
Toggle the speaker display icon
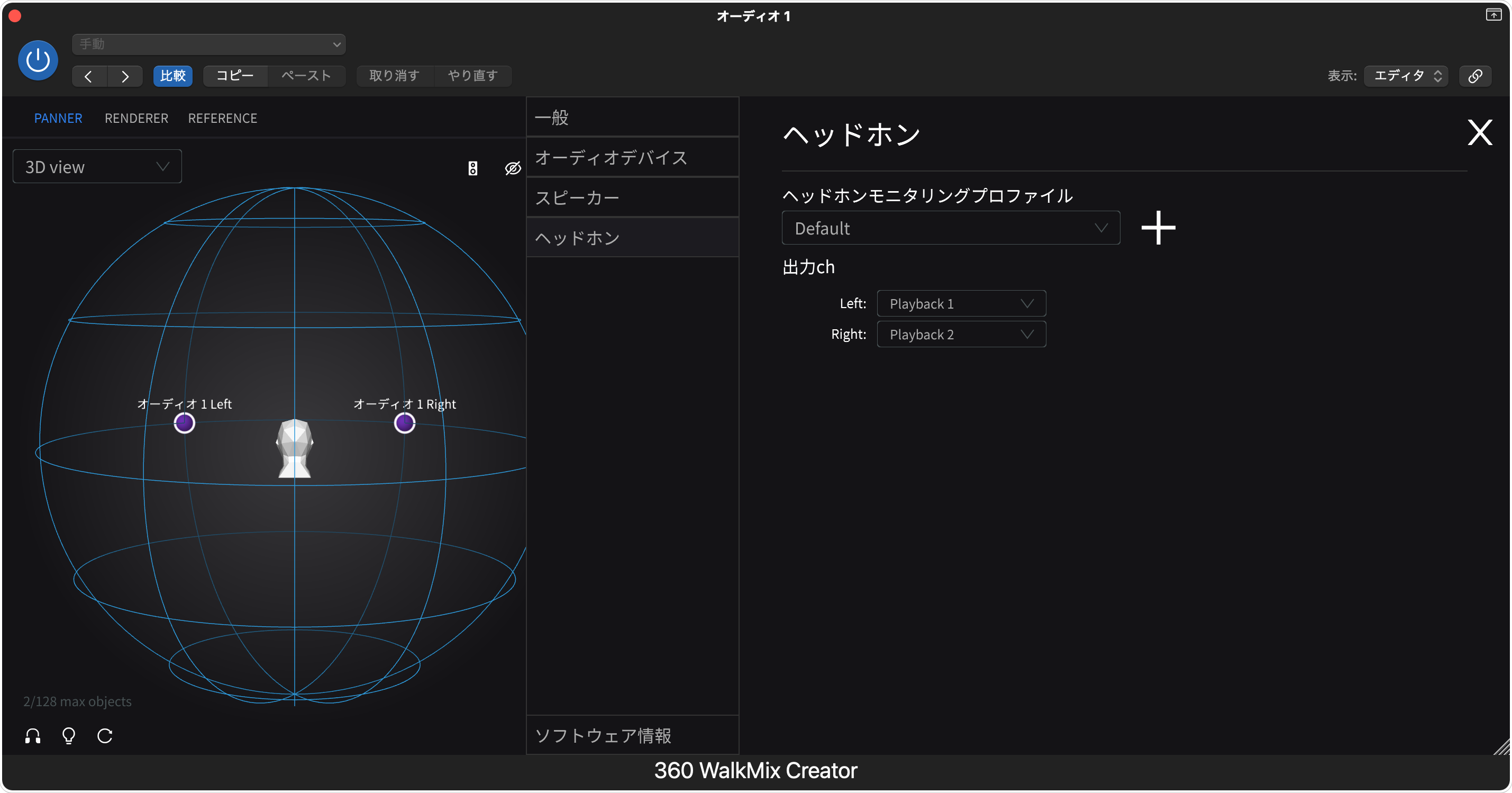click(x=472, y=168)
